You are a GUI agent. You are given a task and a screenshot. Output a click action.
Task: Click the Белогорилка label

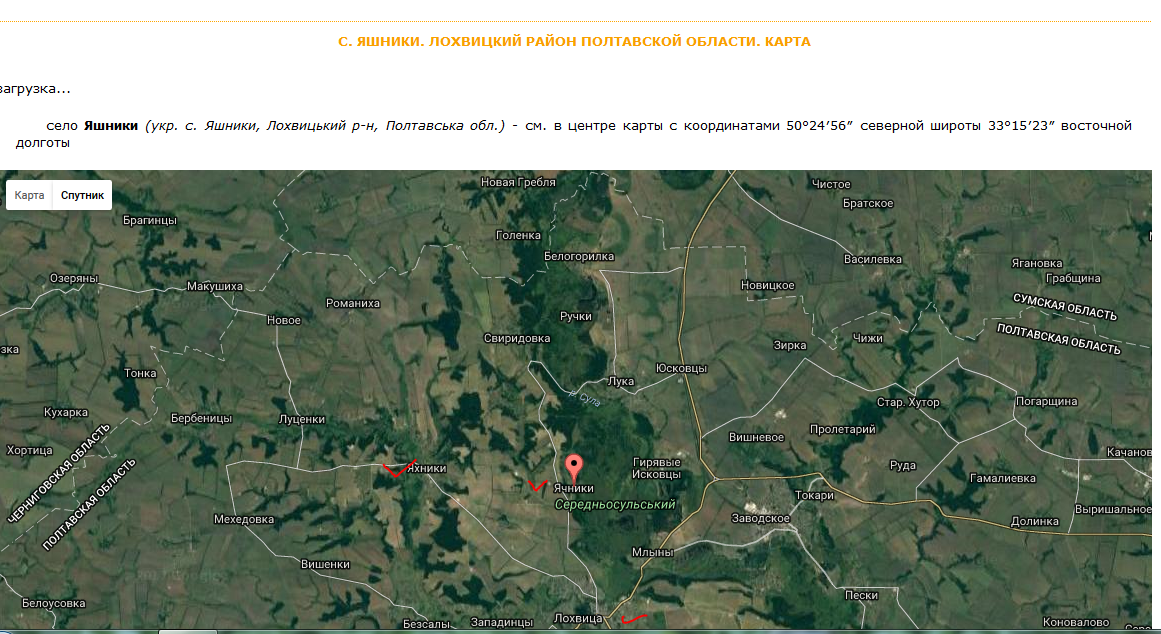(579, 256)
